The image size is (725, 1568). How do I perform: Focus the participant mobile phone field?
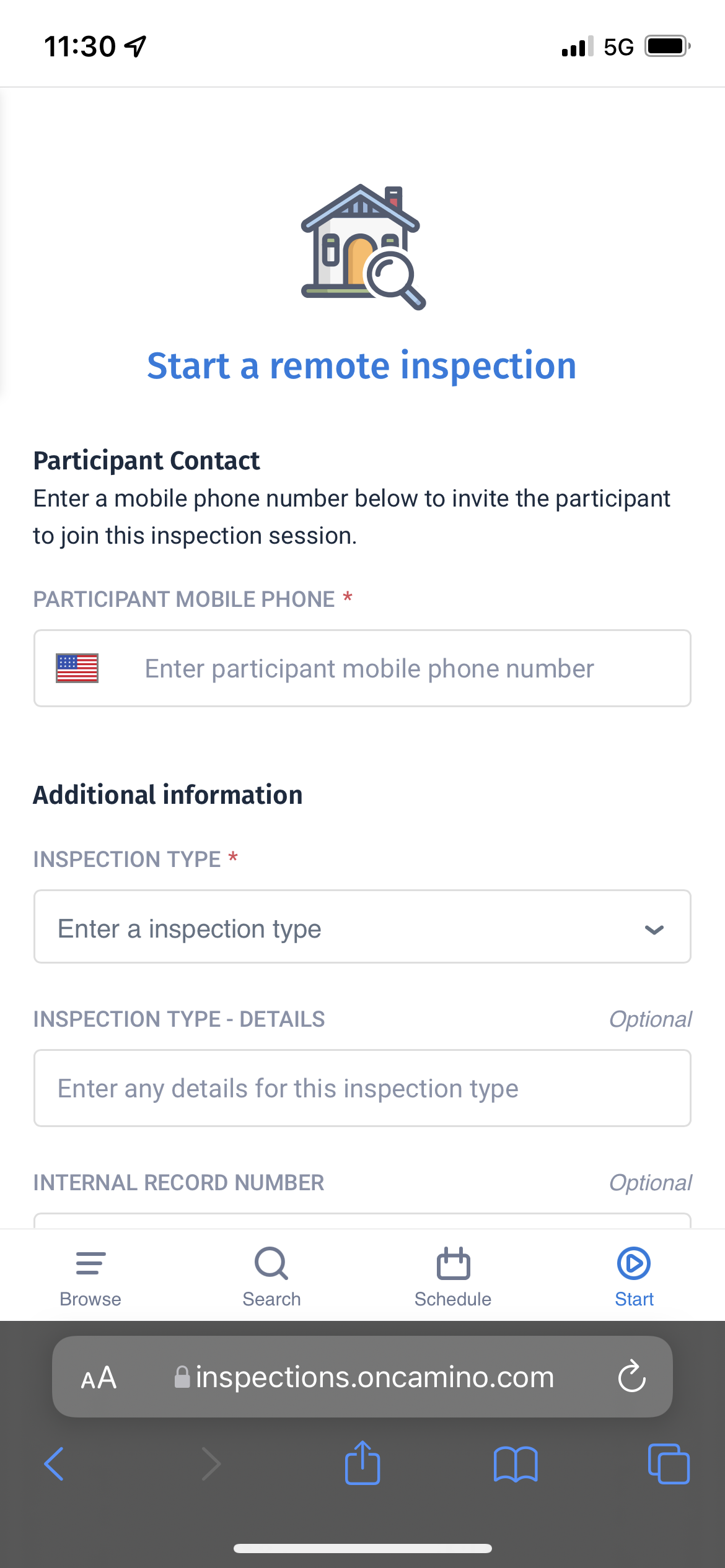(x=362, y=668)
